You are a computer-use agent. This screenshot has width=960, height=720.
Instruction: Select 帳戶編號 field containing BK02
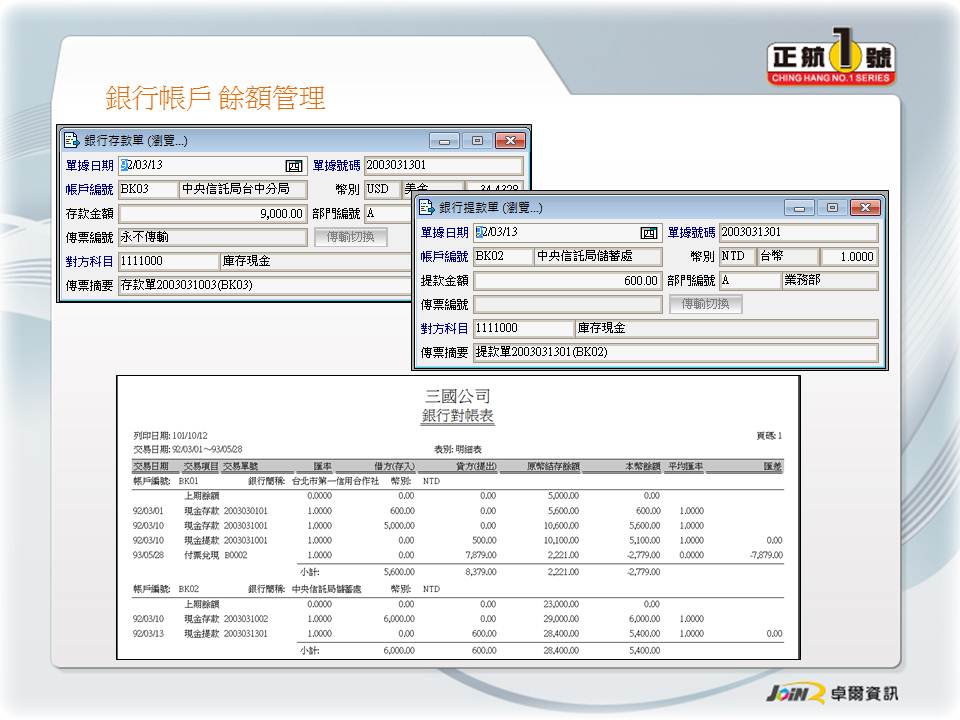tap(502, 257)
